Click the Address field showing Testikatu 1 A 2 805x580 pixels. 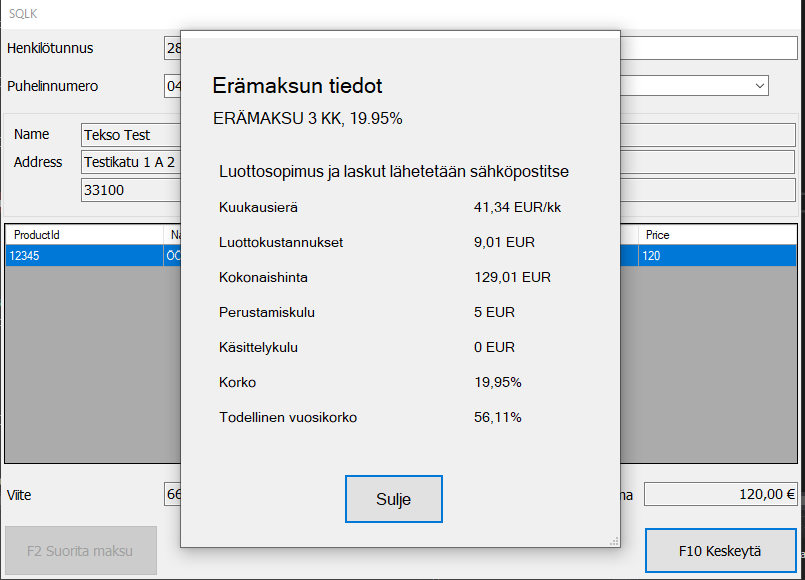click(x=131, y=162)
